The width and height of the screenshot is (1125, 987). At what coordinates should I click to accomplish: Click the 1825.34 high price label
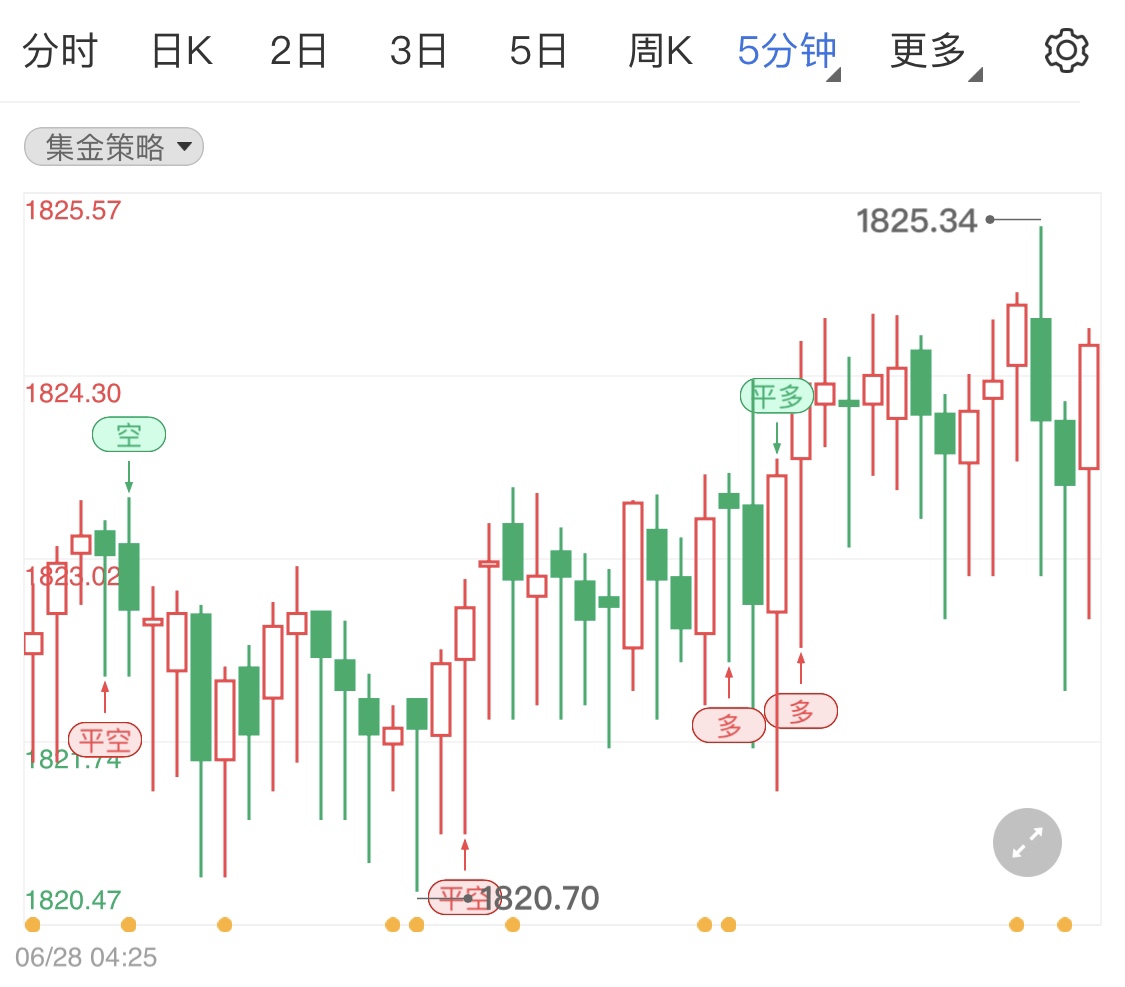[x=916, y=221]
